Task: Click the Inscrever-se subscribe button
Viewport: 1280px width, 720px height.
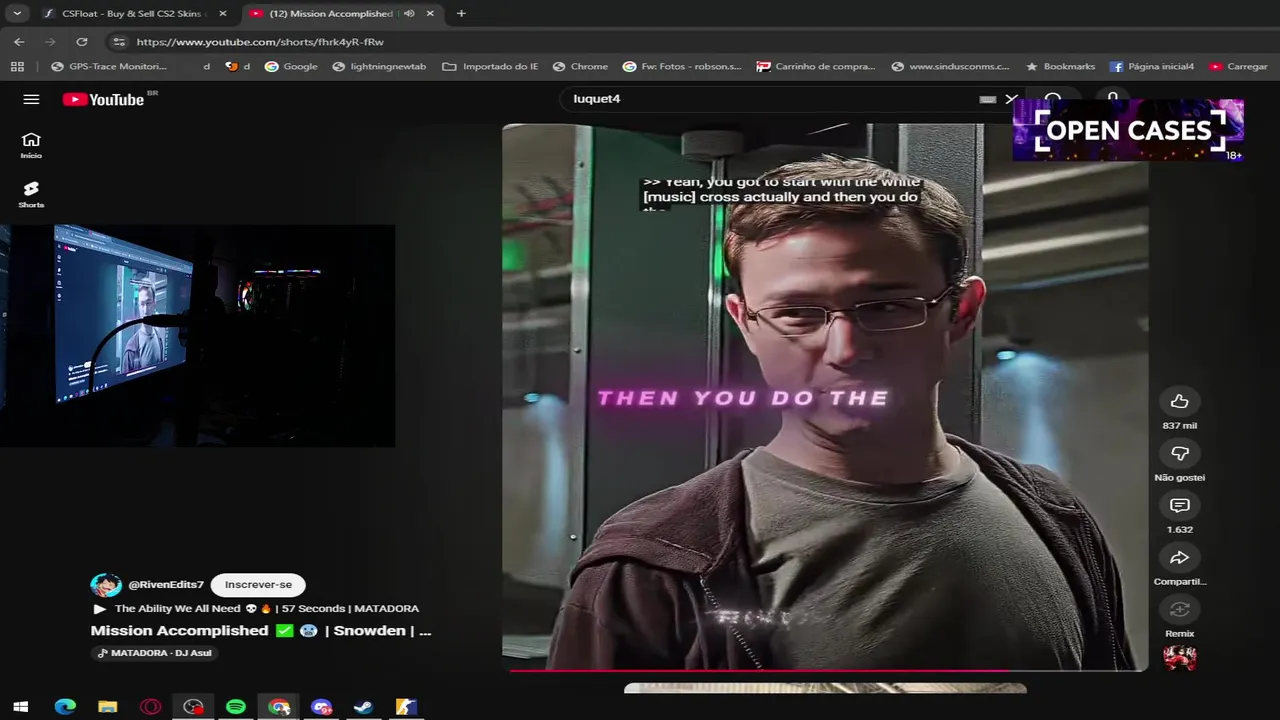Action: [258, 585]
